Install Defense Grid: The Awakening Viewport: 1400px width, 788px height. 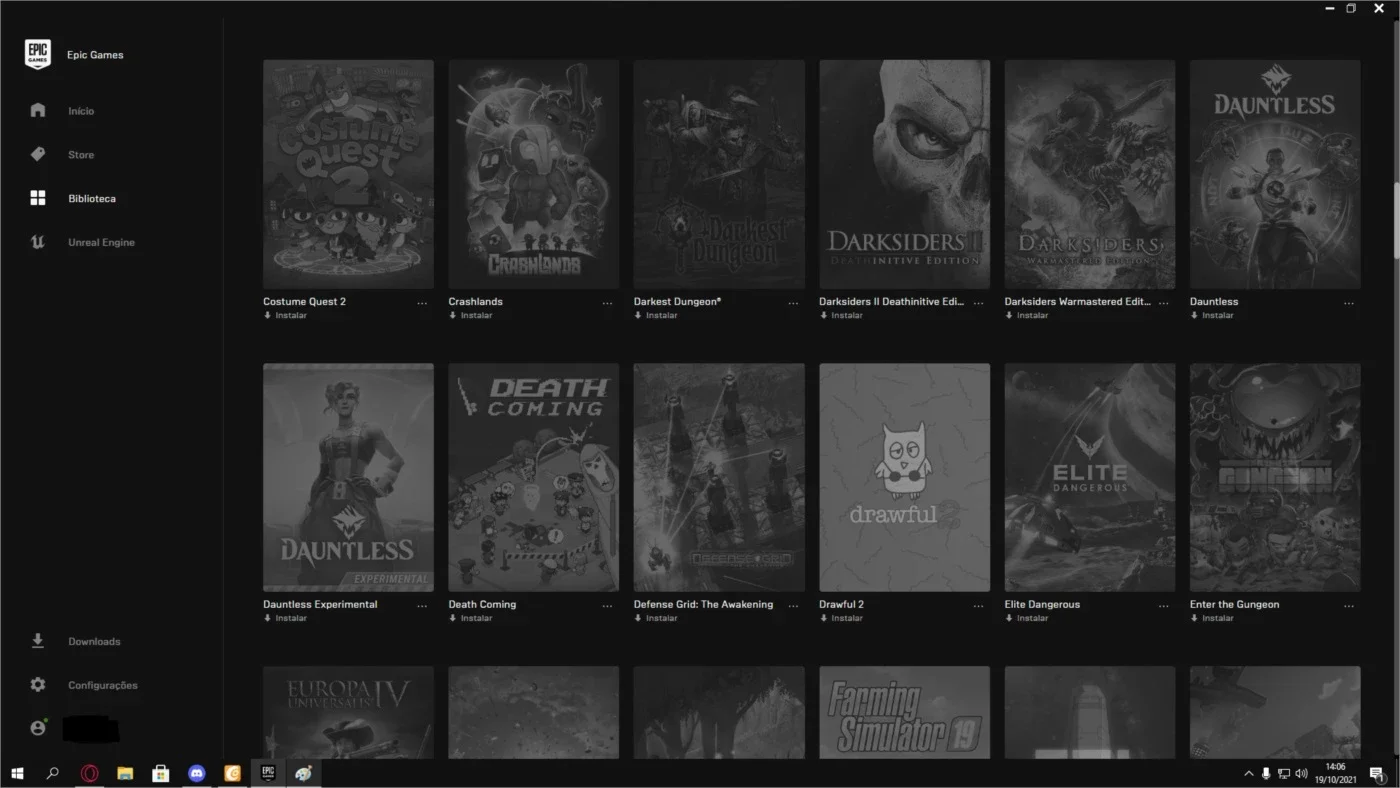[656, 618]
